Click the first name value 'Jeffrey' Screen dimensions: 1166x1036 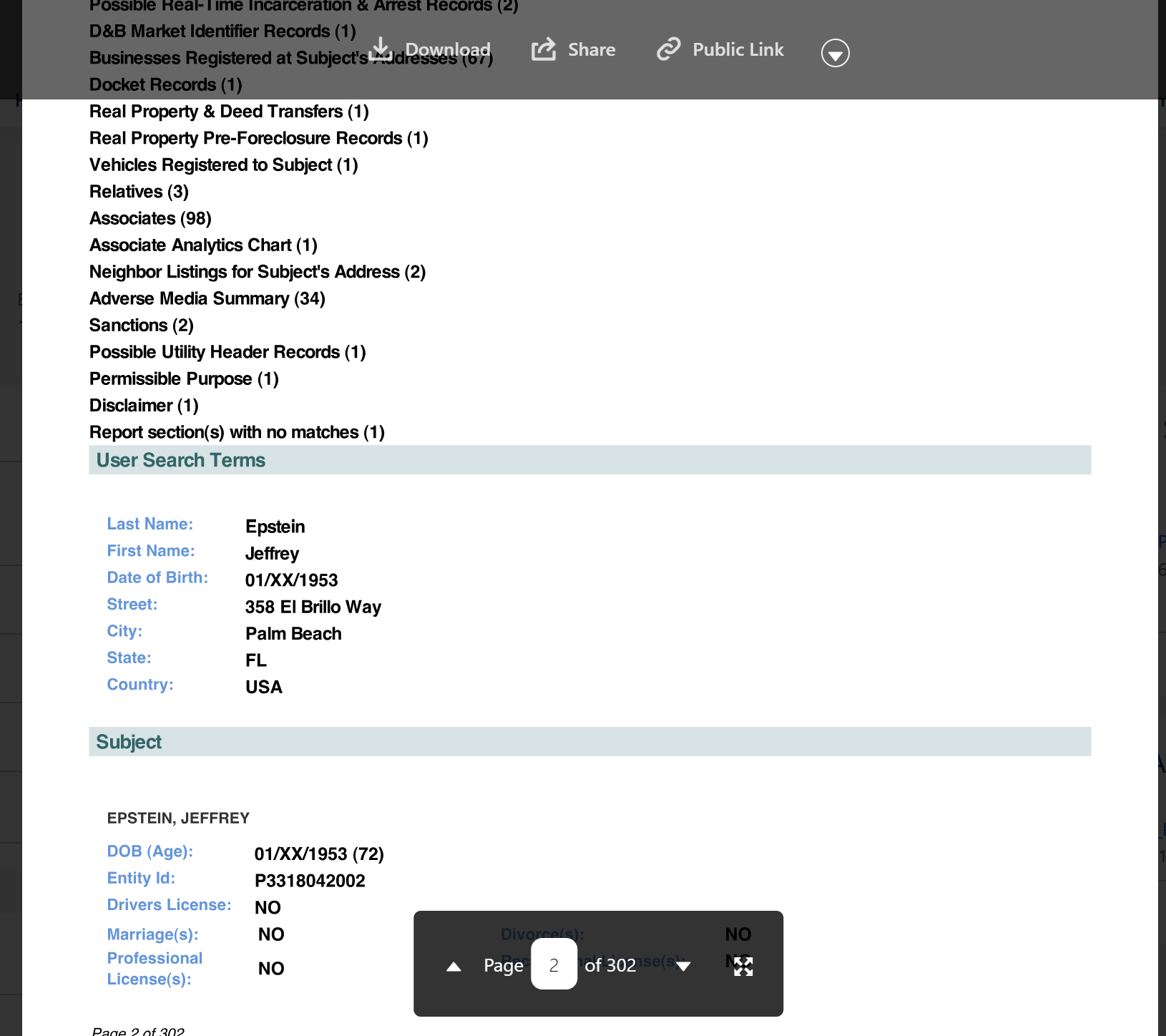click(273, 554)
